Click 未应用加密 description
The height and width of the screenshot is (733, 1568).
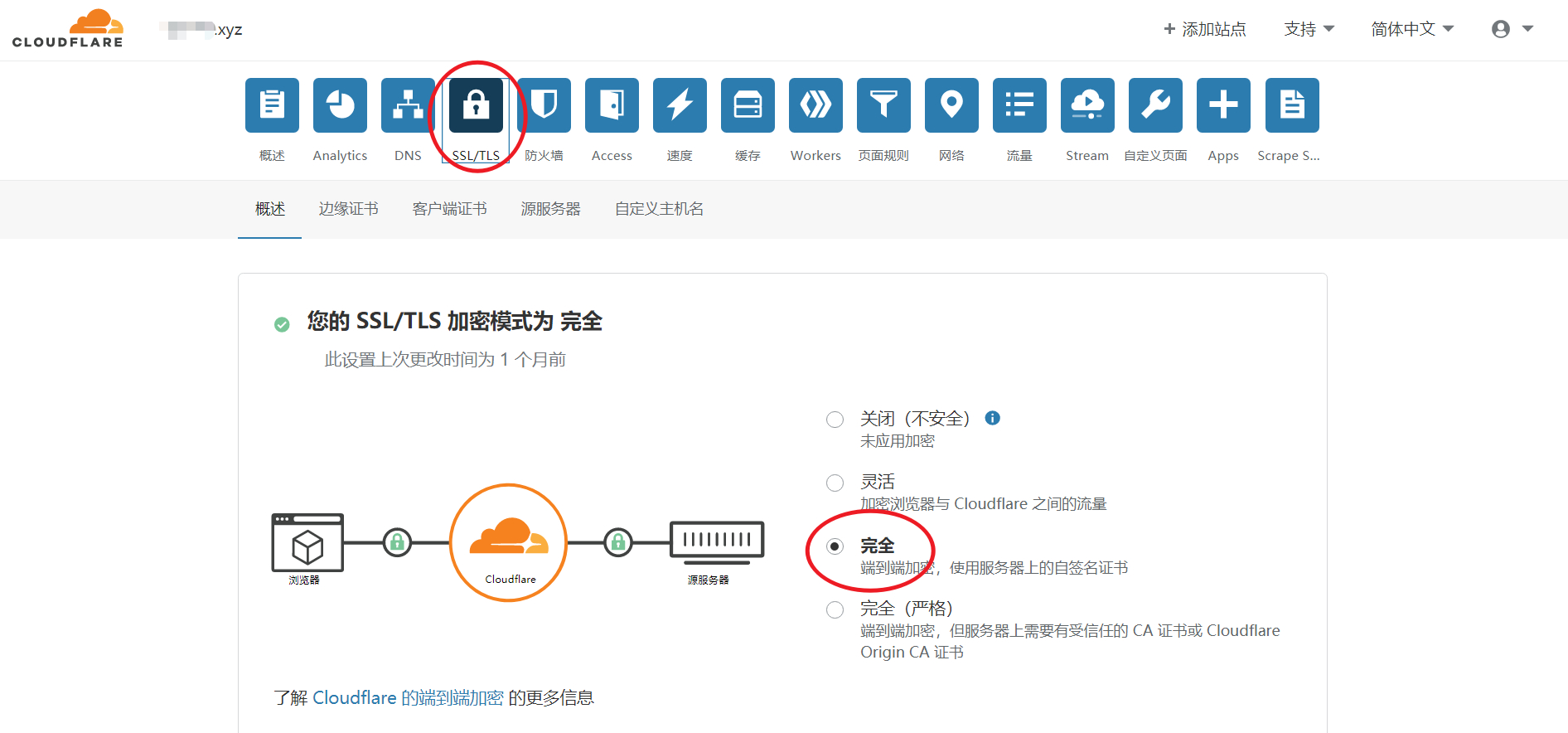coord(898,441)
